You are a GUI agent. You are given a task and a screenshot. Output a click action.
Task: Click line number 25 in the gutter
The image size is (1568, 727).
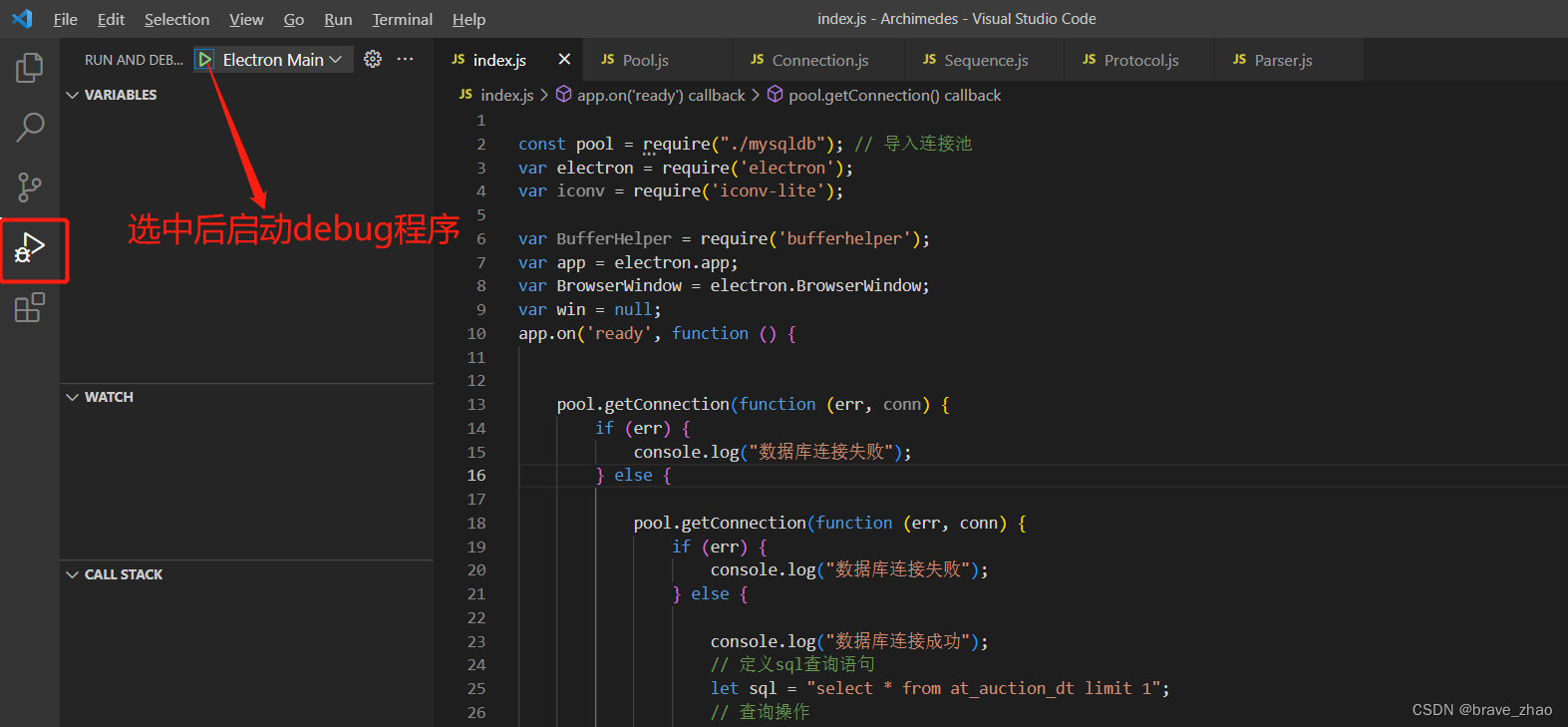[x=476, y=689]
